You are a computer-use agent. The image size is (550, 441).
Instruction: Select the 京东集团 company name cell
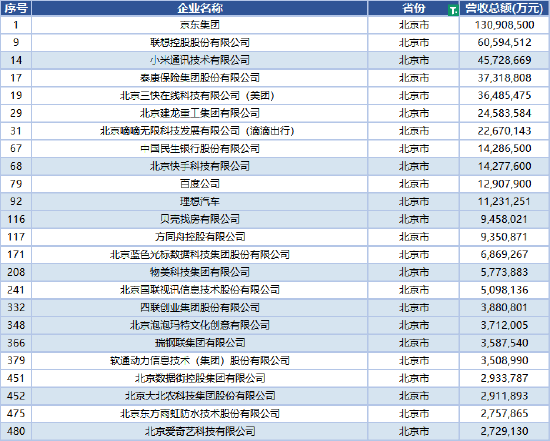tap(200, 25)
